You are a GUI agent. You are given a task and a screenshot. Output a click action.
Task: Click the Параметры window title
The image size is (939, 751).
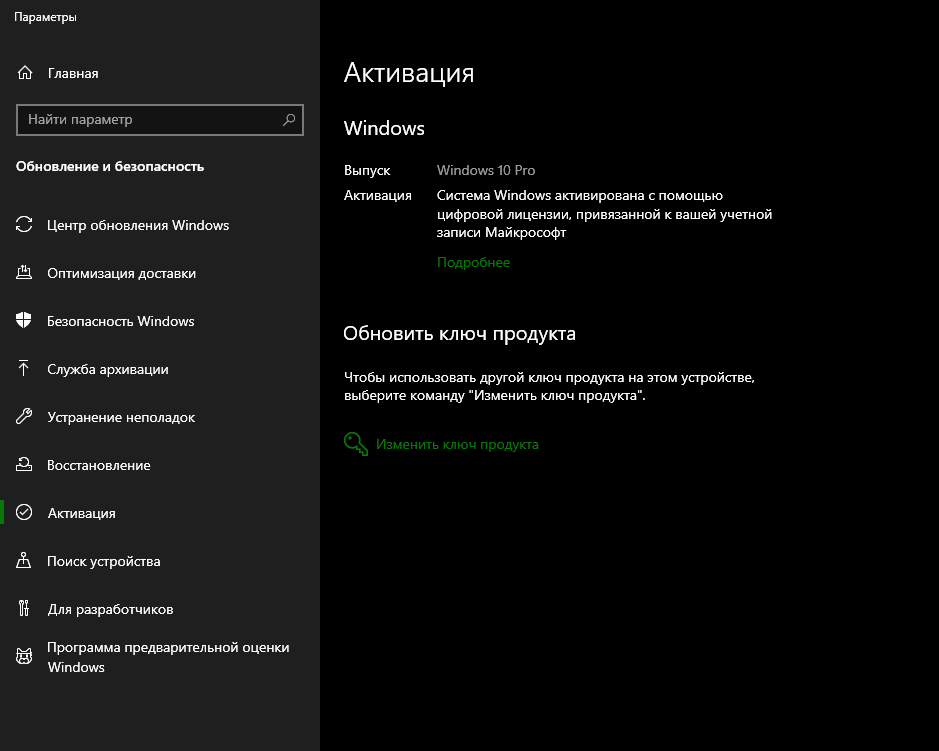tap(45, 17)
